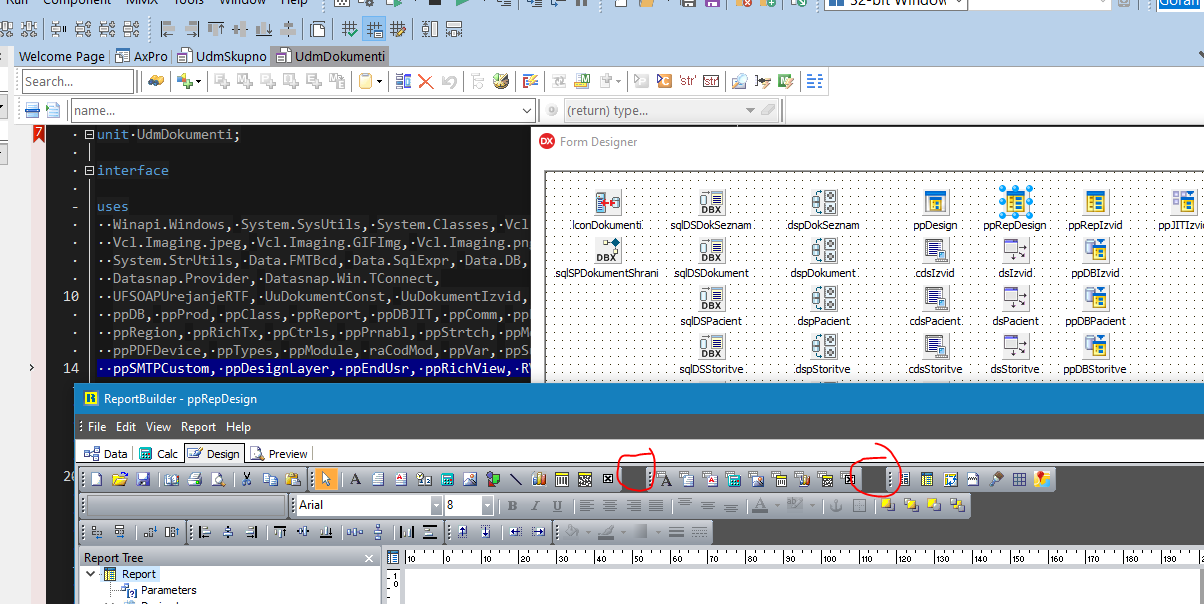This screenshot has height=604, width=1204.
Task: Click the font color A swatch
Action: [x=759, y=506]
